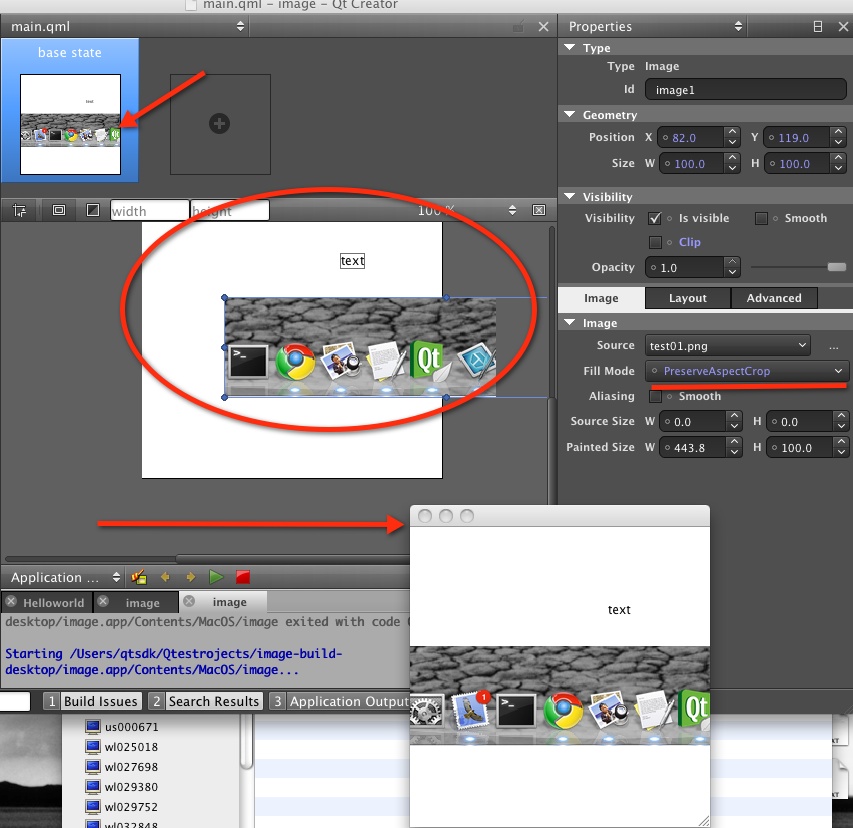Click the canvas height input field
This screenshot has height=828, width=853.
click(230, 211)
